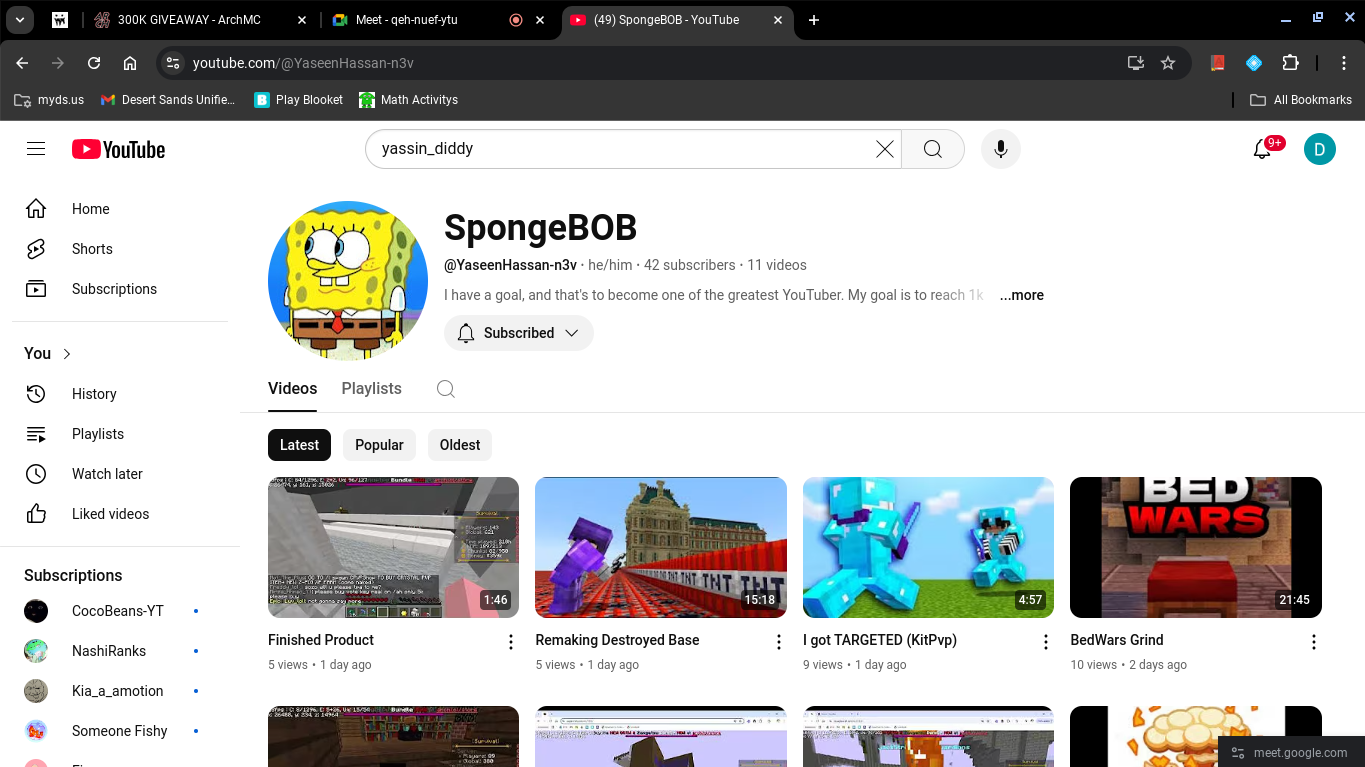Open a new browser tab
The image size is (1365, 767).
coord(814,20)
